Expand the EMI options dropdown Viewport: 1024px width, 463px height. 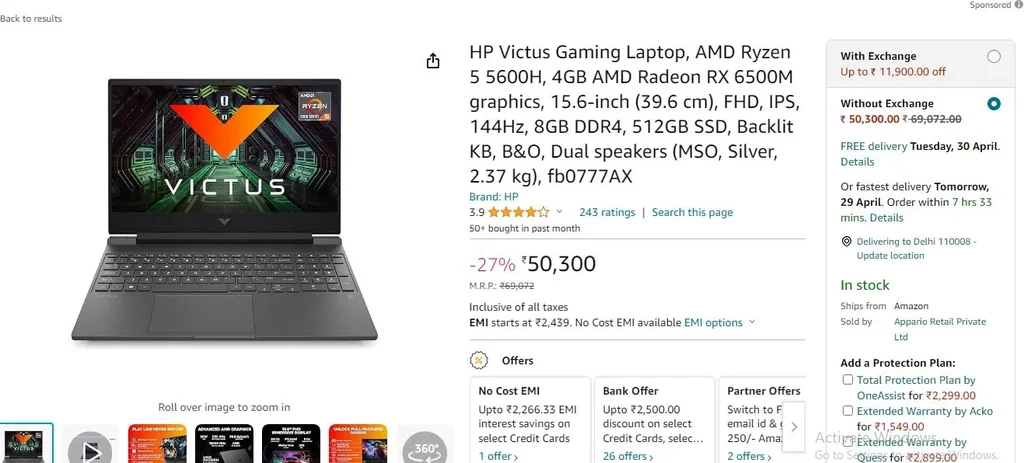[720, 323]
